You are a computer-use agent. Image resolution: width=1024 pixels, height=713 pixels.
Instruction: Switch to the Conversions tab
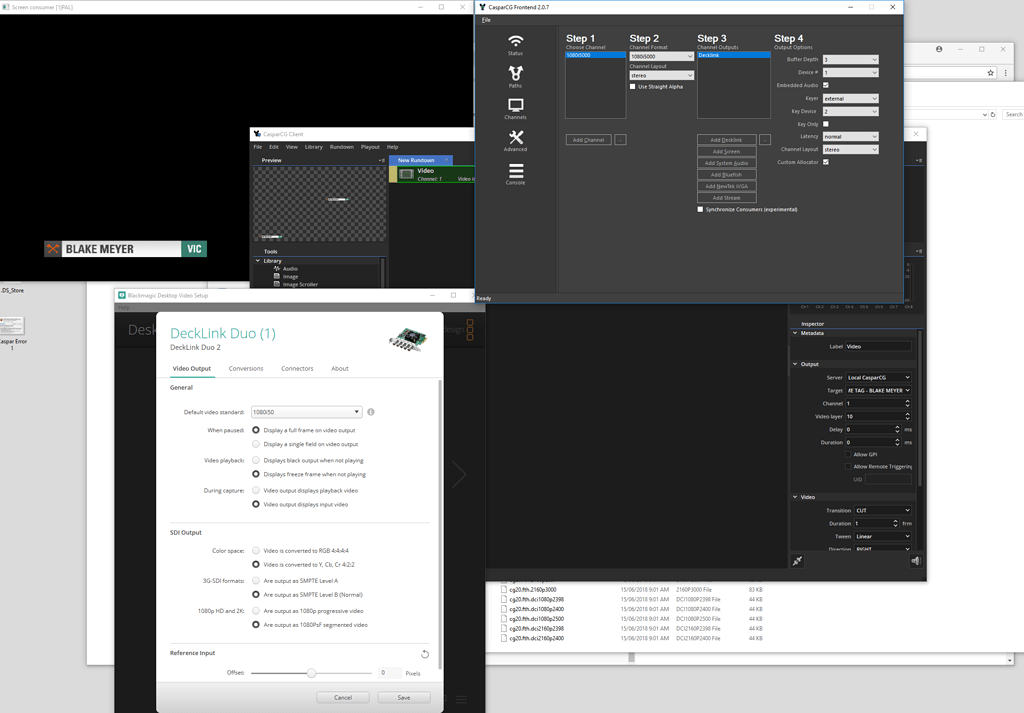246,368
